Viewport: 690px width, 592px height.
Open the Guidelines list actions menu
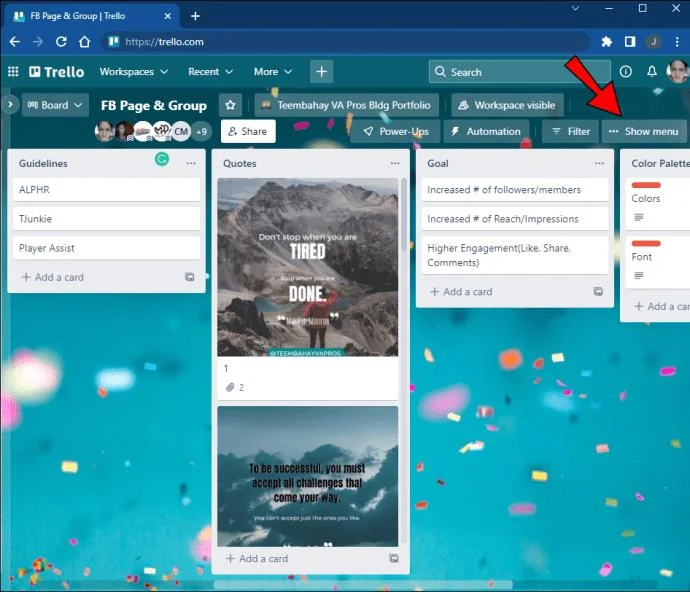[191, 163]
